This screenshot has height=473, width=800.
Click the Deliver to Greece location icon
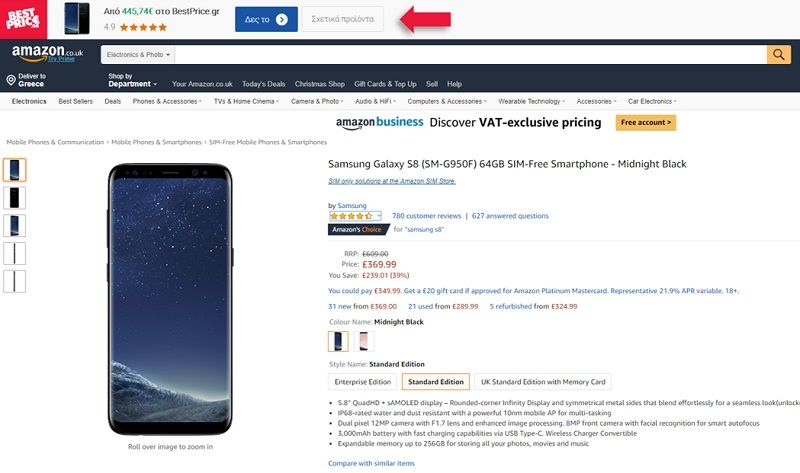pyautogui.click(x=11, y=80)
